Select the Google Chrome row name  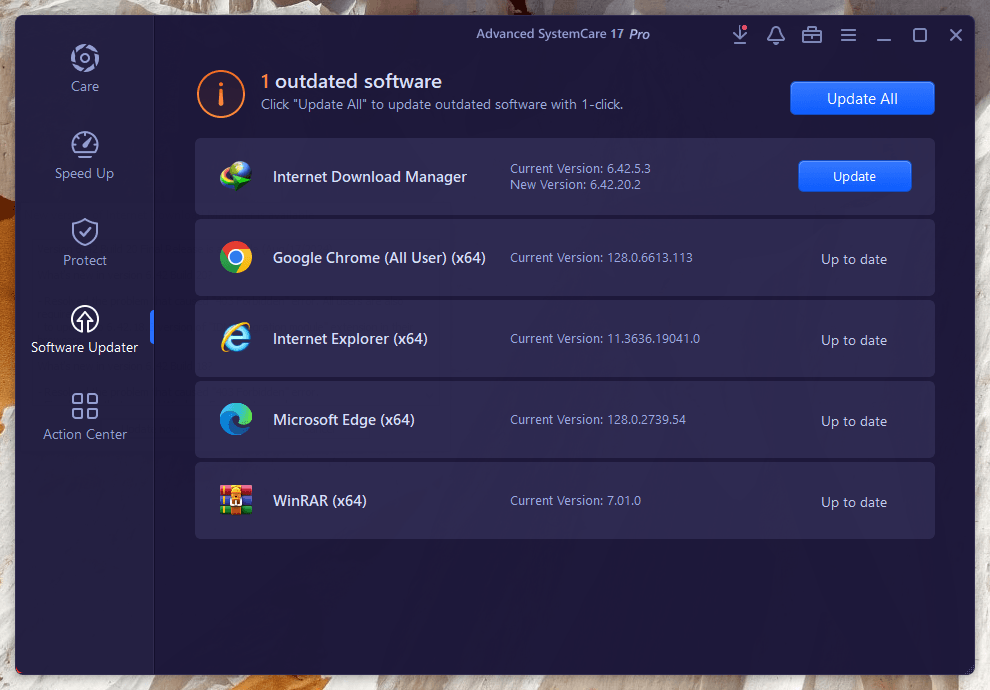(x=379, y=258)
